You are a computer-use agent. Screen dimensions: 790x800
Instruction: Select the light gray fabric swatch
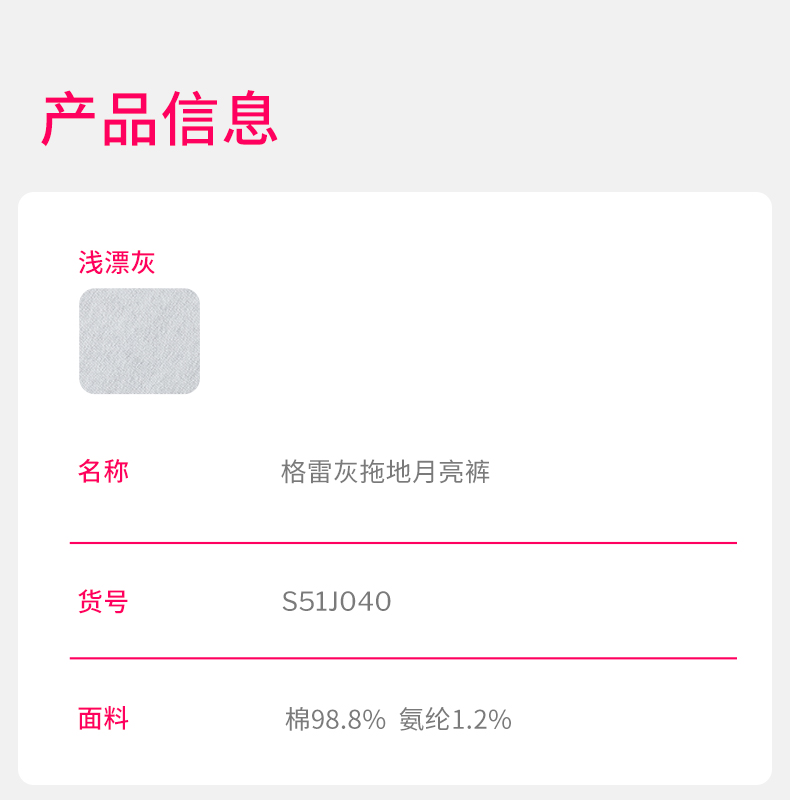[139, 341]
